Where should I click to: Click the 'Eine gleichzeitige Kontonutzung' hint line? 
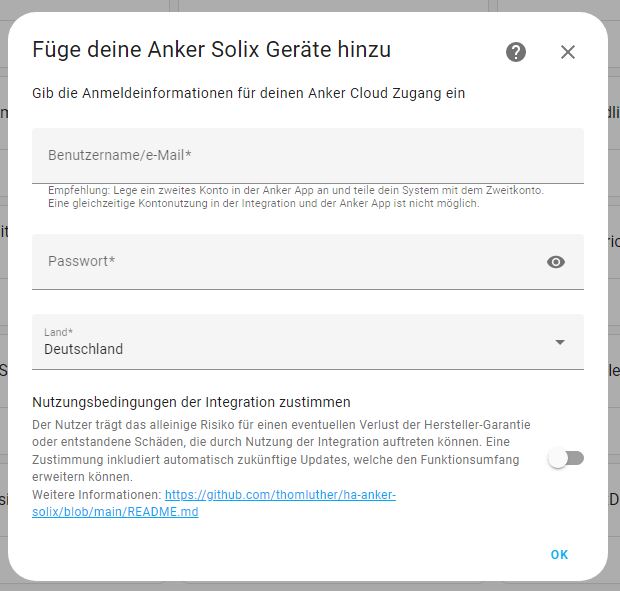point(264,204)
